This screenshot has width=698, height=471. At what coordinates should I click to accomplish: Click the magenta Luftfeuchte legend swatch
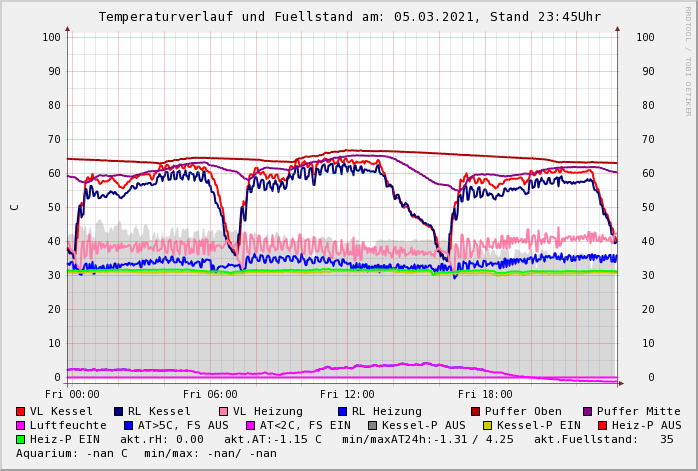(20, 425)
